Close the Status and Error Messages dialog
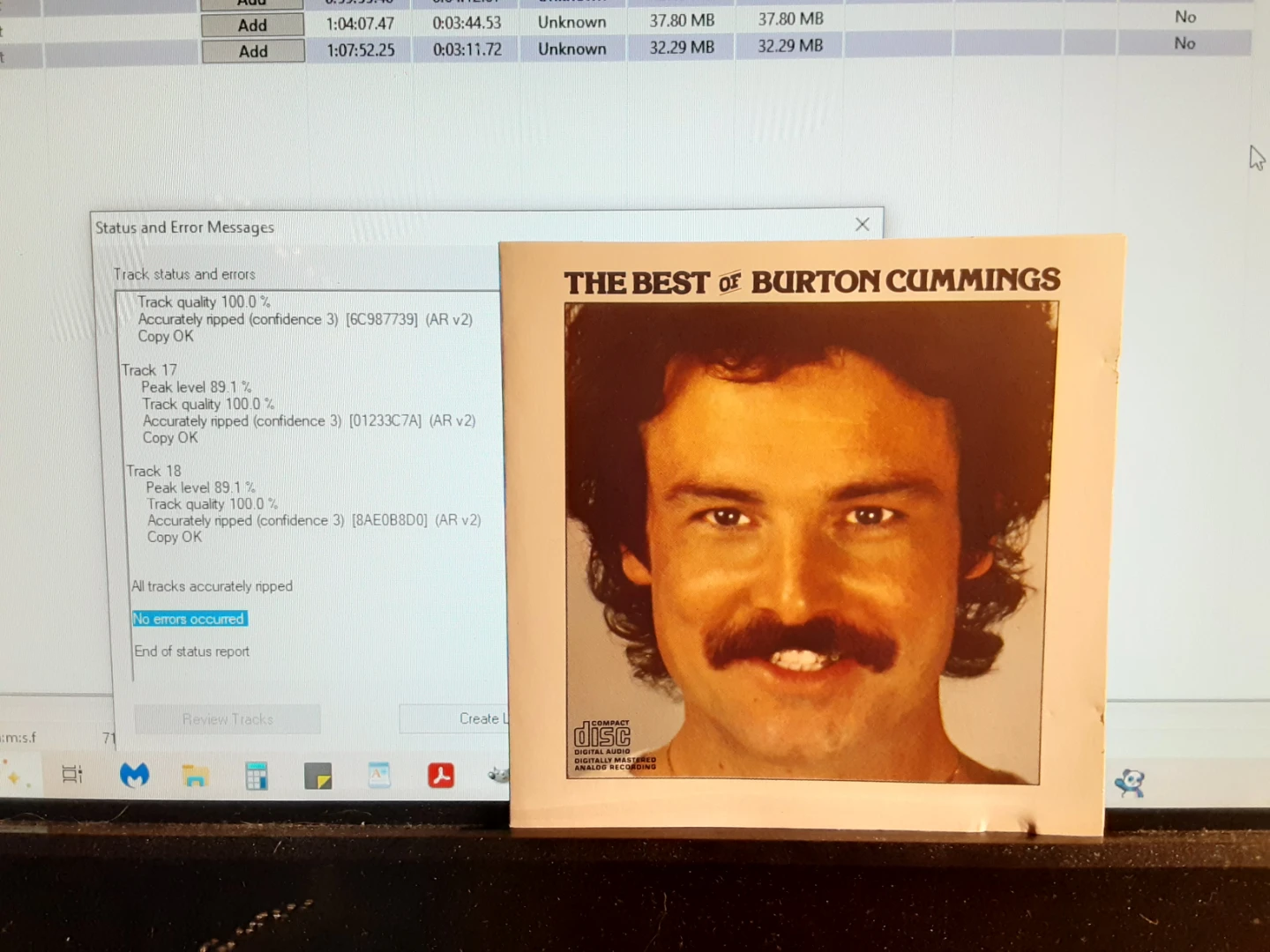This screenshot has height=952, width=1270. 863,225
